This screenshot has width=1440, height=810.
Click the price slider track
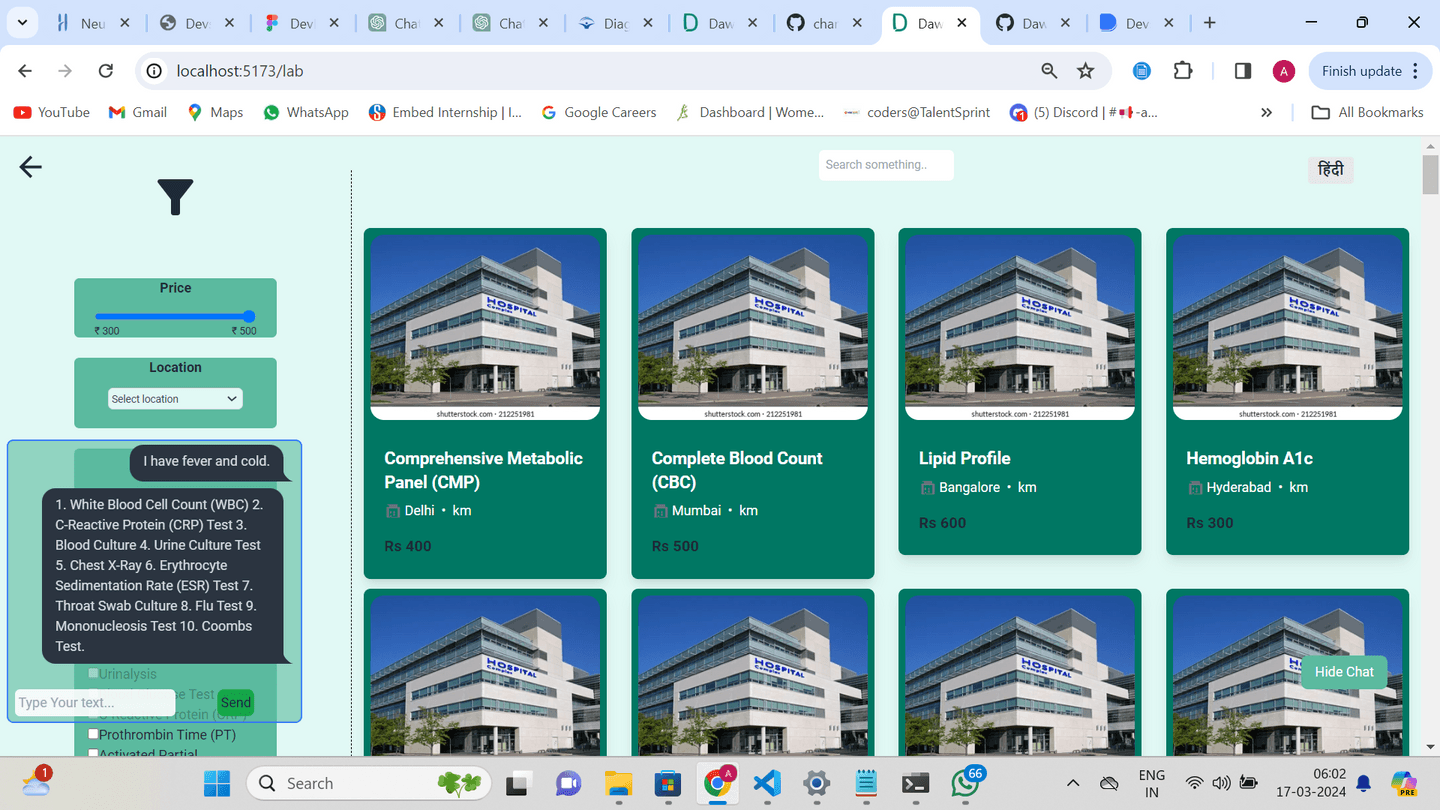point(175,316)
